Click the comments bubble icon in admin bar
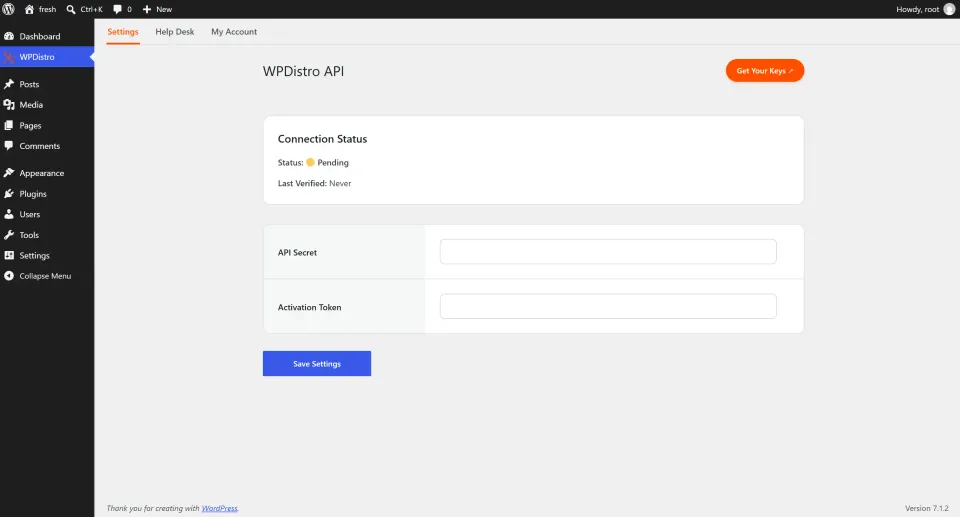Screen dimensions: 960x517 click(x=118, y=9)
